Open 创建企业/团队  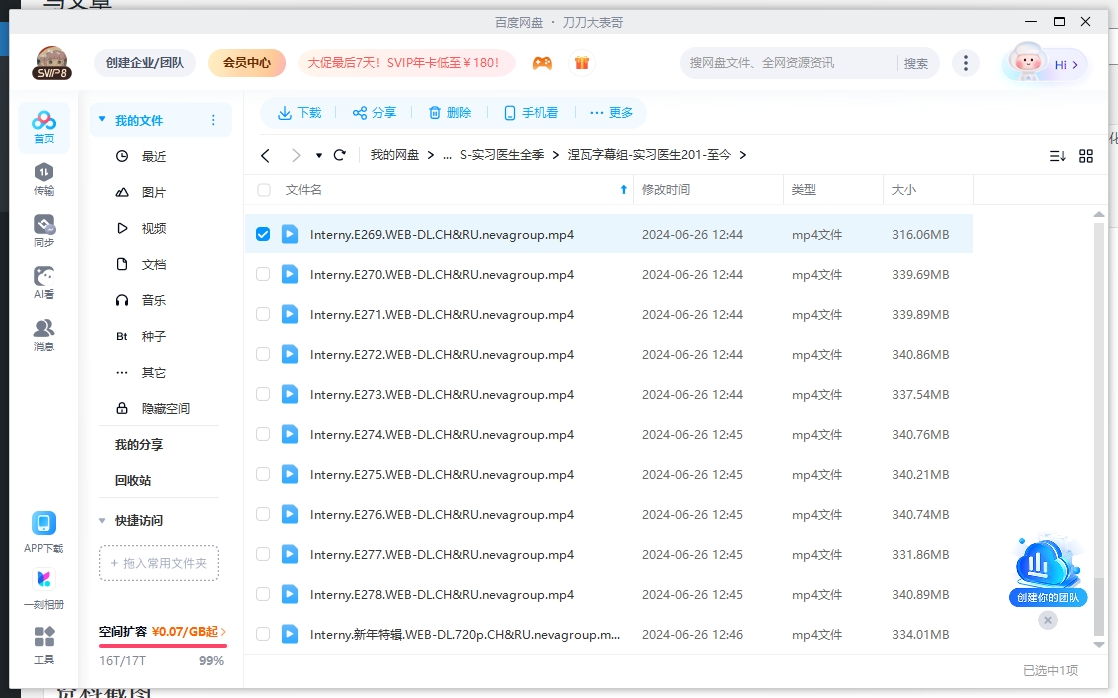click(144, 62)
